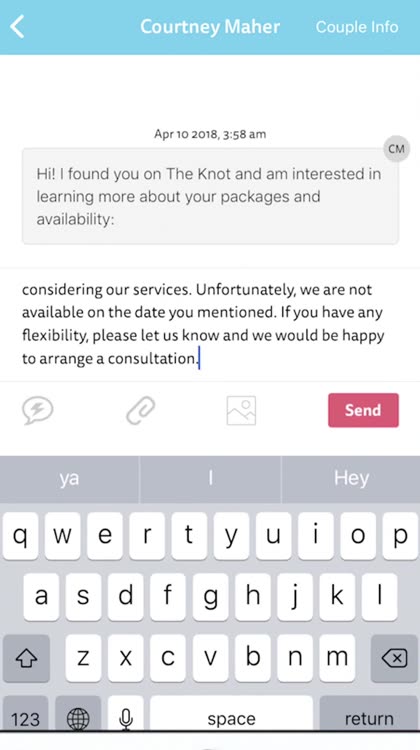The height and width of the screenshot is (750, 420).
Task: Toggle the shift key
Action: coord(26,658)
